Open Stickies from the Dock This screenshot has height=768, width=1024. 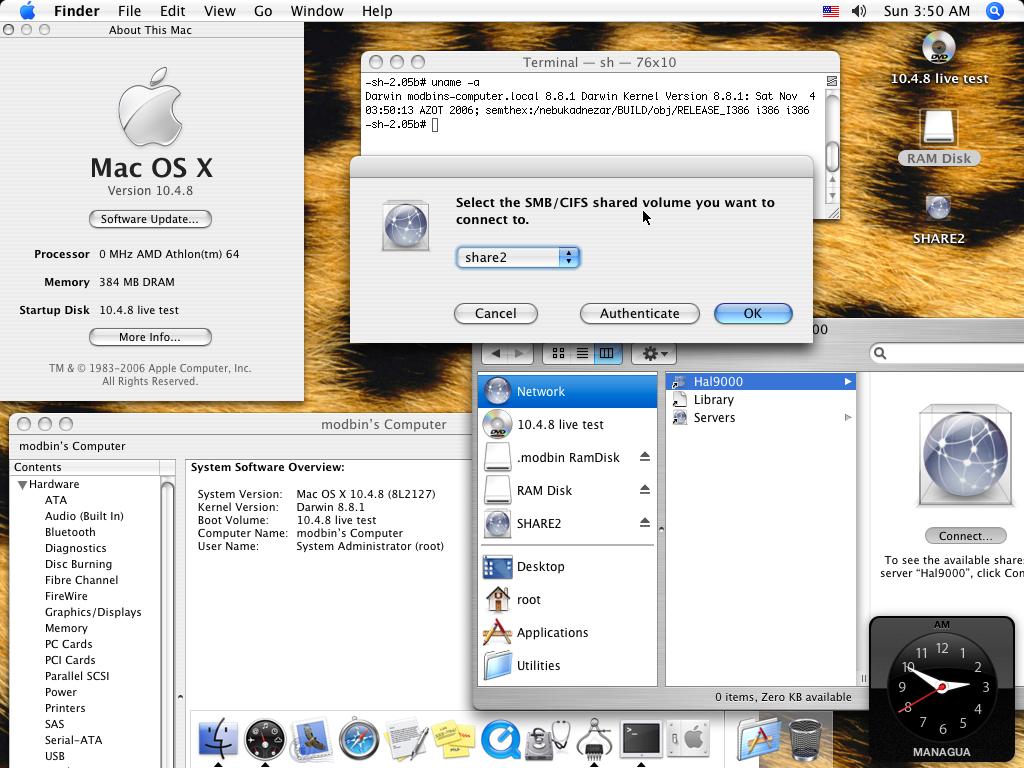453,739
